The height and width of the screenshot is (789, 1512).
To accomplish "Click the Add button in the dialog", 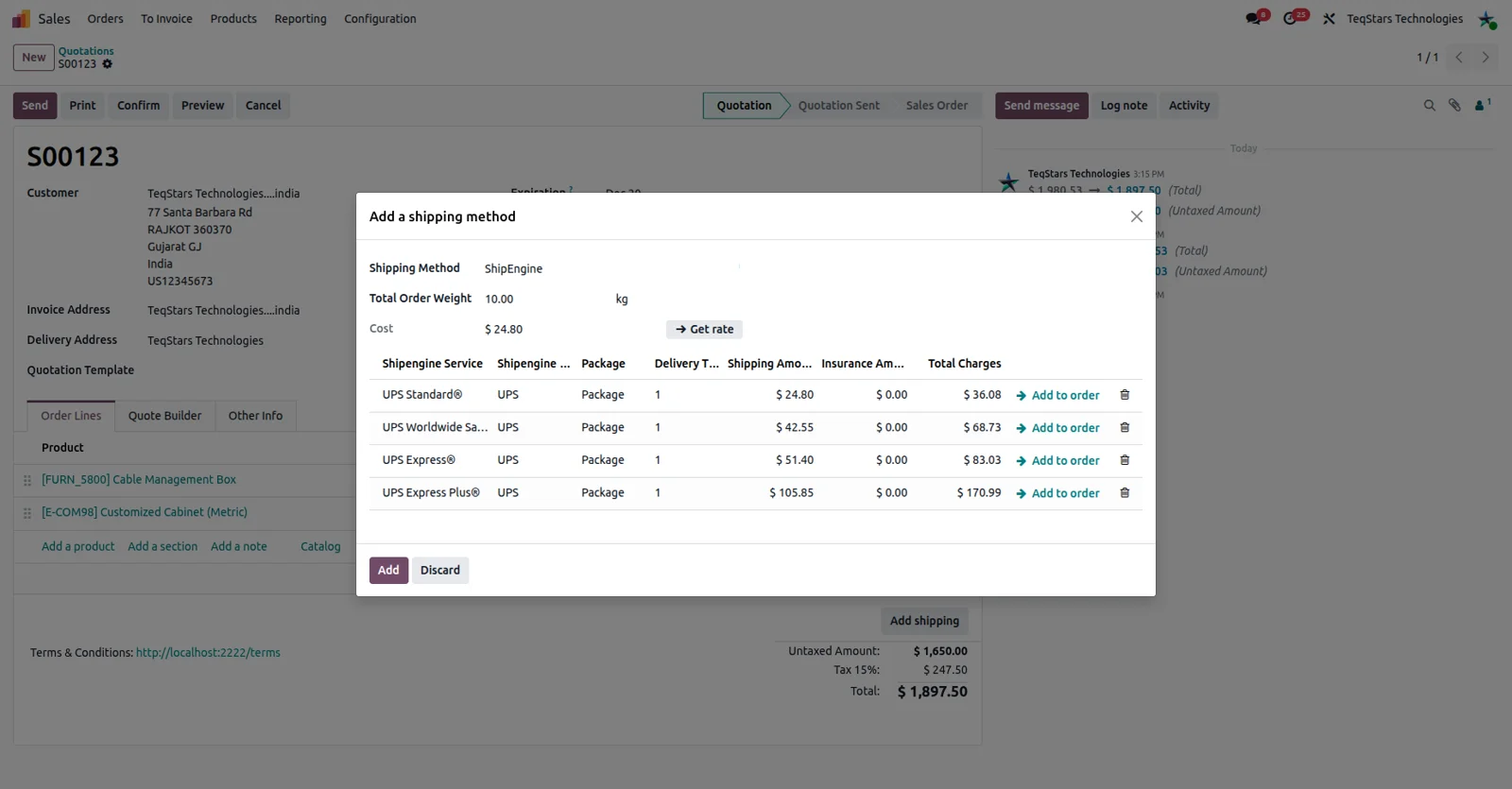I will click(388, 570).
